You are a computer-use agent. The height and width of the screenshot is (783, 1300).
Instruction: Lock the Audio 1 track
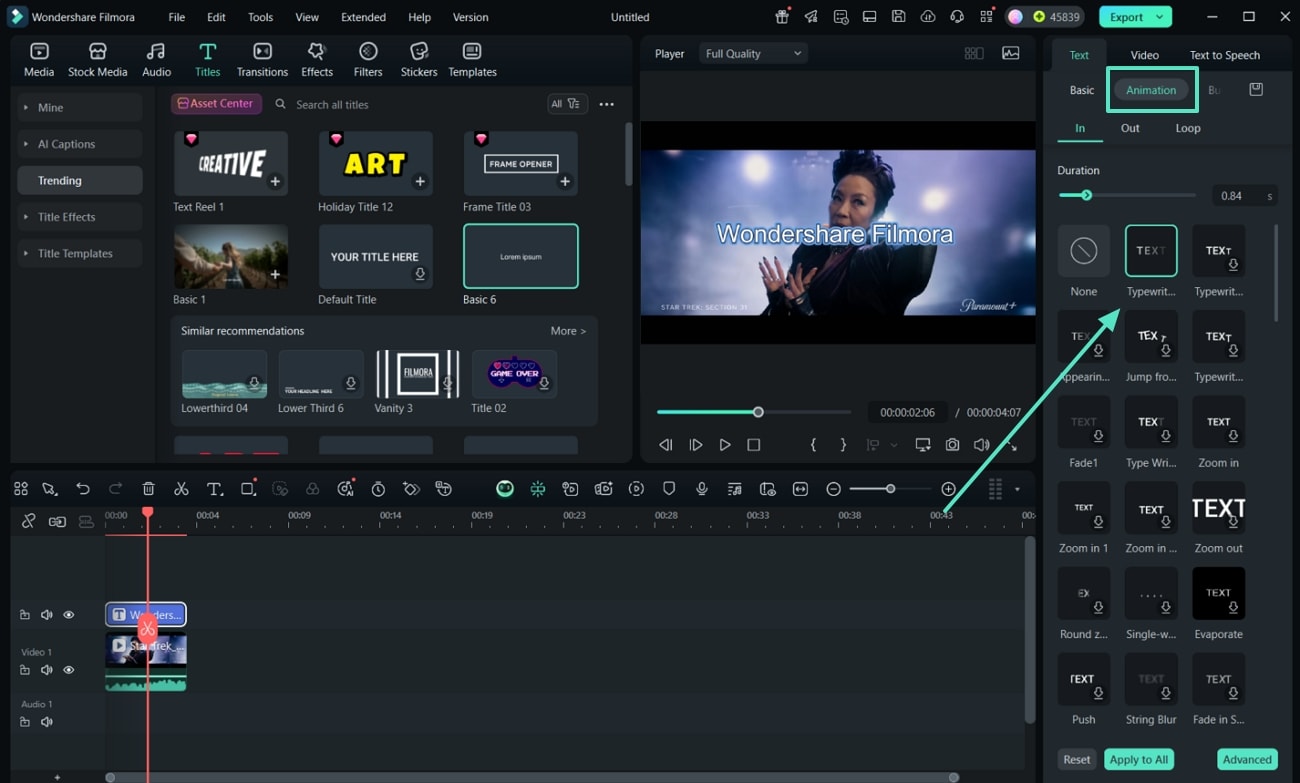[25, 722]
